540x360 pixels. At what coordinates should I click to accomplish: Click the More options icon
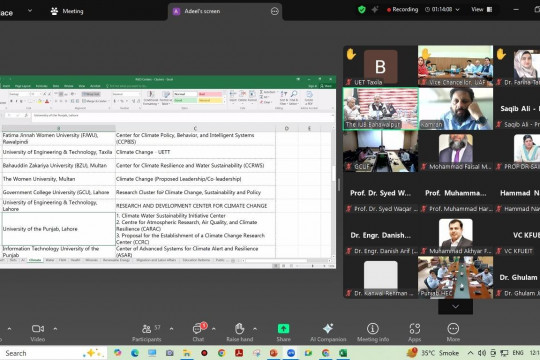(x=453, y=329)
